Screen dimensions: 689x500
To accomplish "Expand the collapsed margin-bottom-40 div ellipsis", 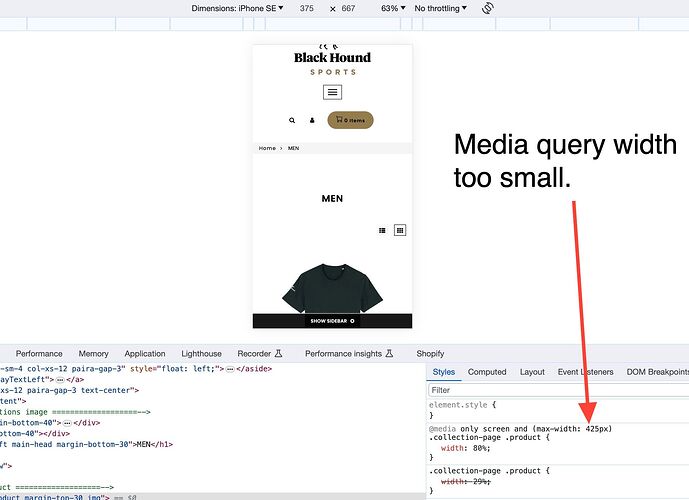I will coord(67,423).
